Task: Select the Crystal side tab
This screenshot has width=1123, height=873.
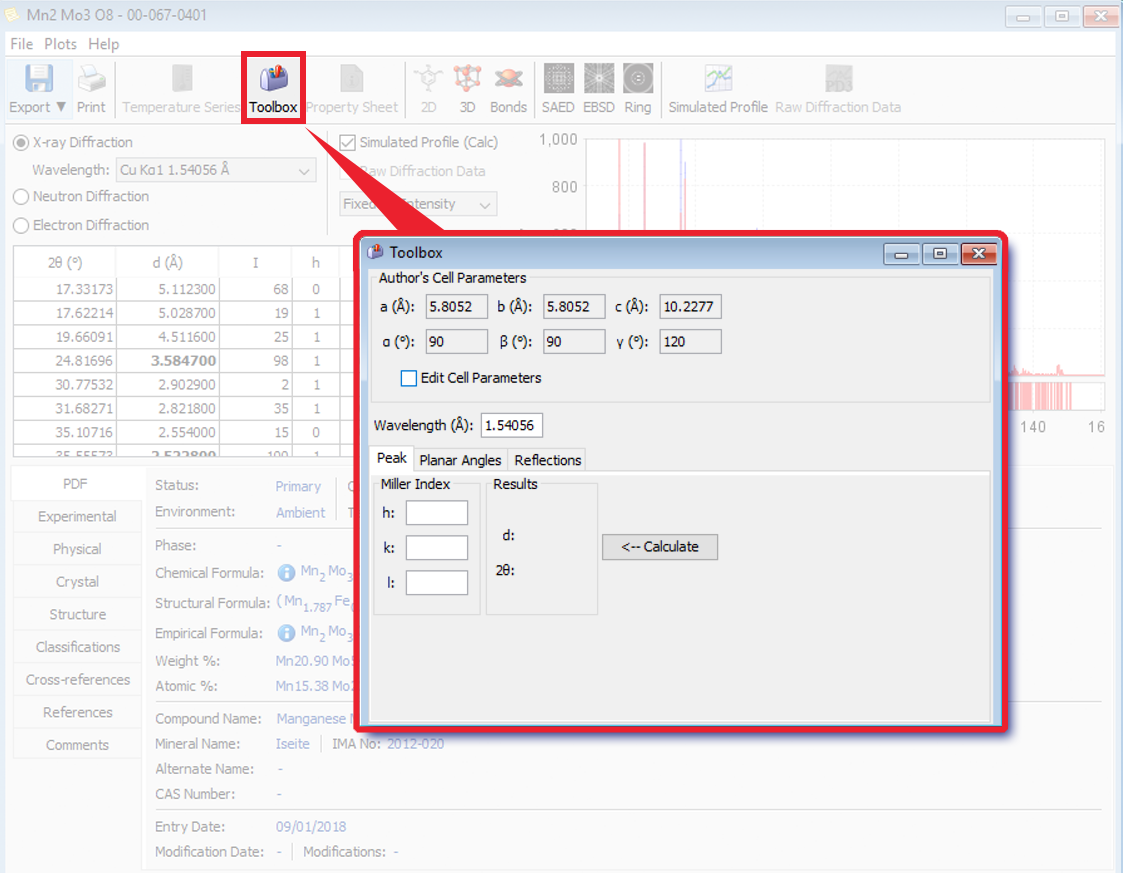Action: (x=77, y=582)
